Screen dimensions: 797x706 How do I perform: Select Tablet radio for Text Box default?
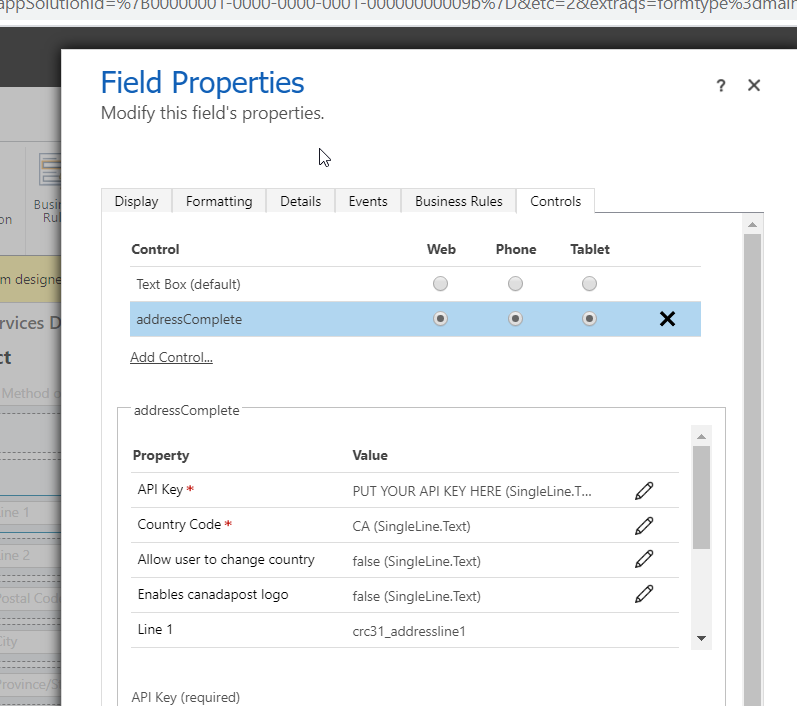[589, 284]
